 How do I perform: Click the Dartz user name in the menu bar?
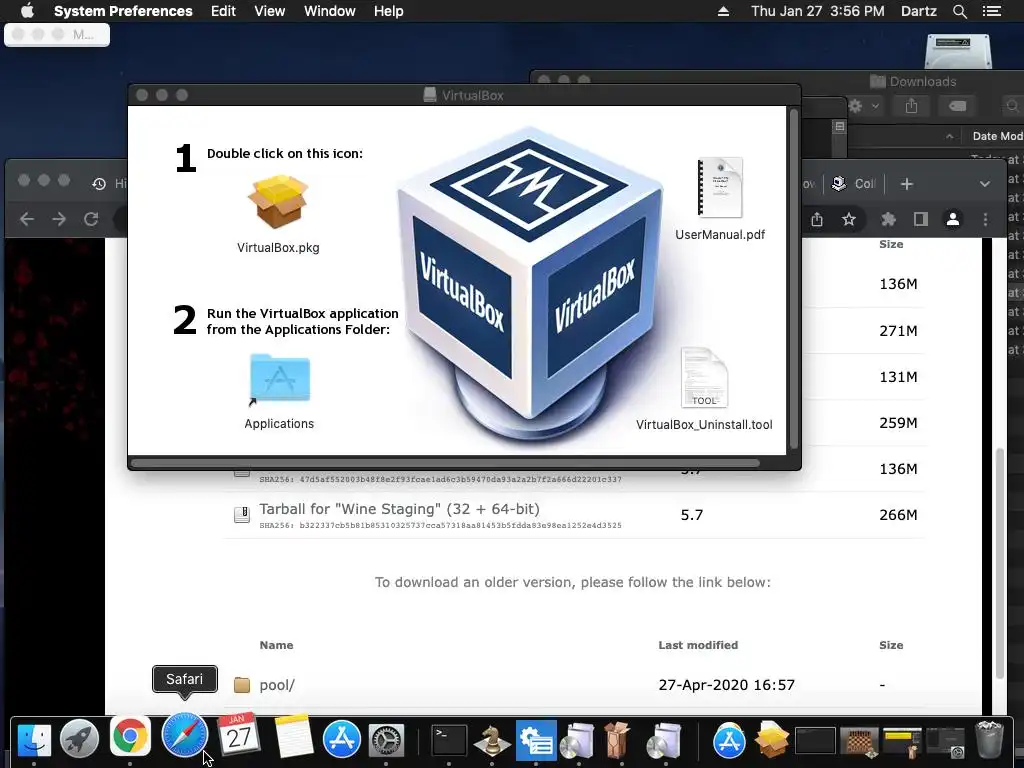point(919,11)
